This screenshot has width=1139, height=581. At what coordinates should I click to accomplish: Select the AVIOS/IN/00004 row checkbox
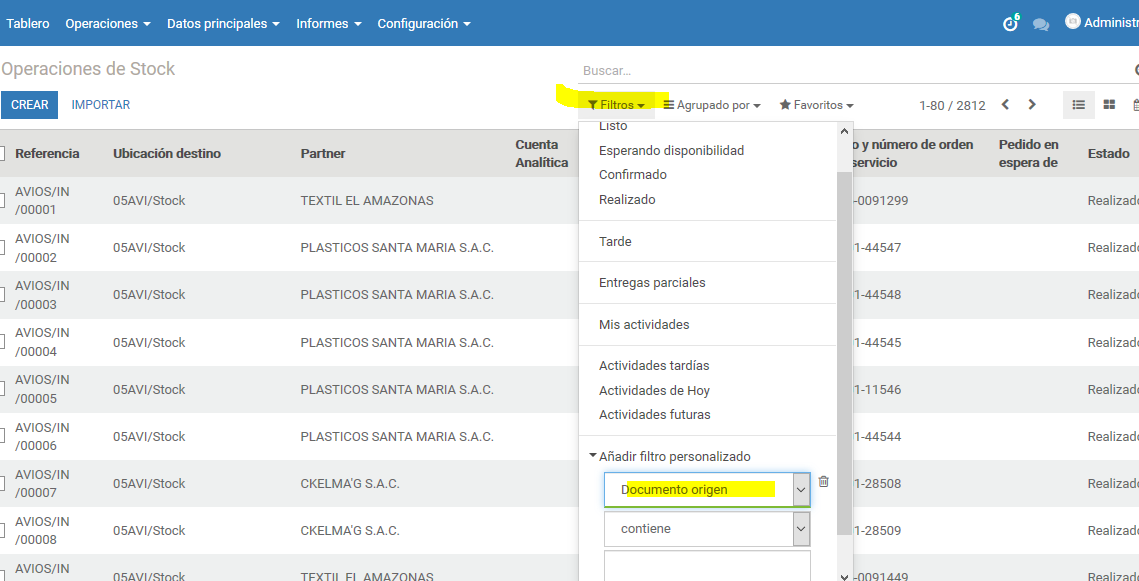2,342
